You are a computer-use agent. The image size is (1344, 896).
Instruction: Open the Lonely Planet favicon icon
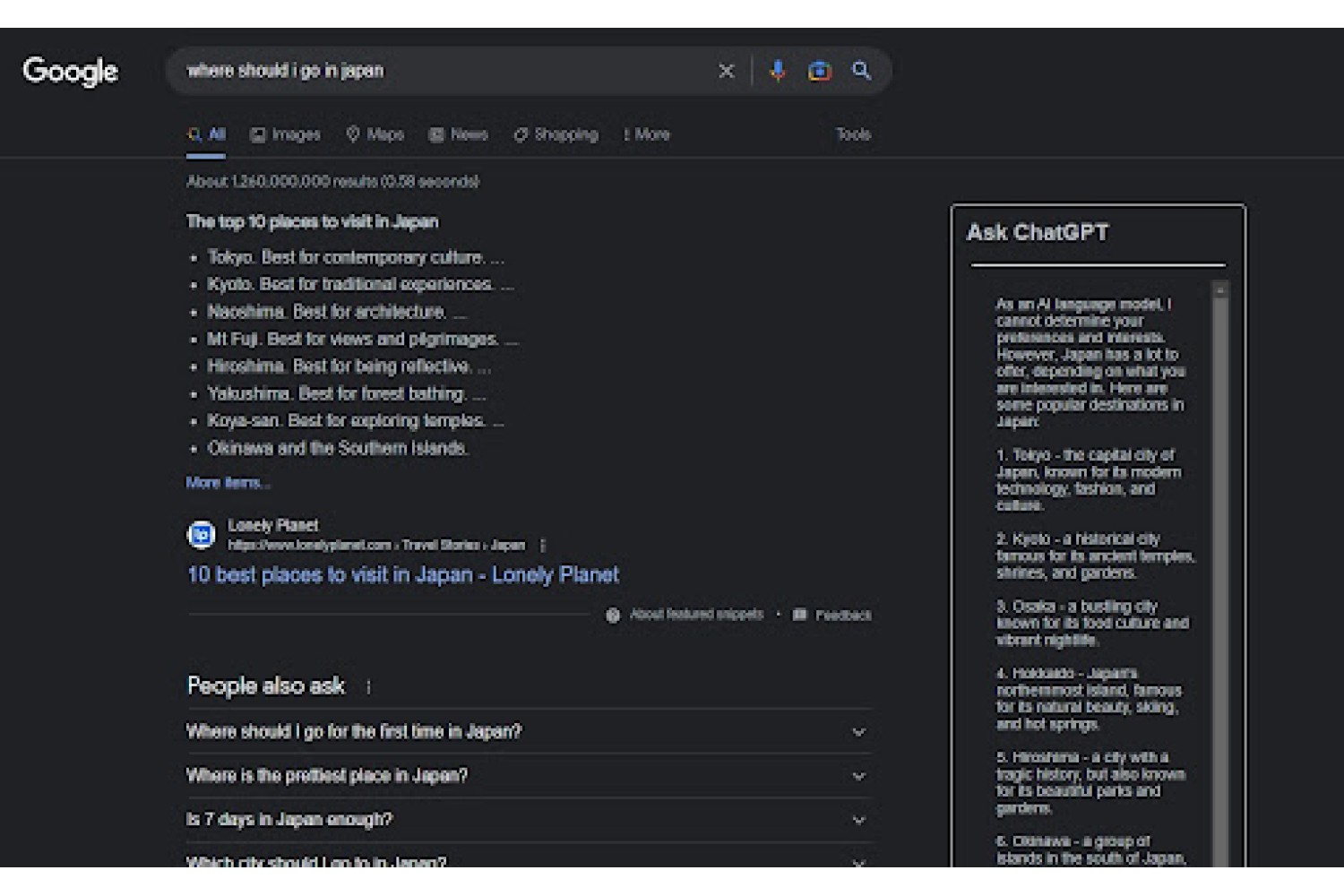coord(201,535)
